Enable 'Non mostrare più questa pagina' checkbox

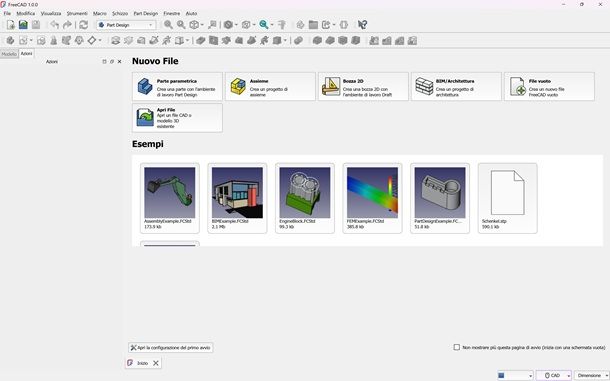457,347
